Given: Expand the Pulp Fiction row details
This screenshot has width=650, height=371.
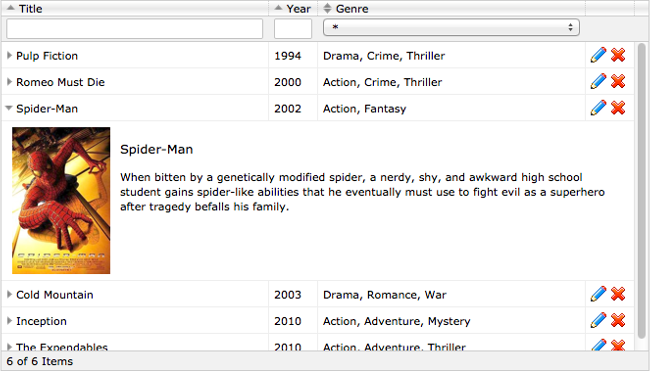Looking at the screenshot, I should (9, 56).
